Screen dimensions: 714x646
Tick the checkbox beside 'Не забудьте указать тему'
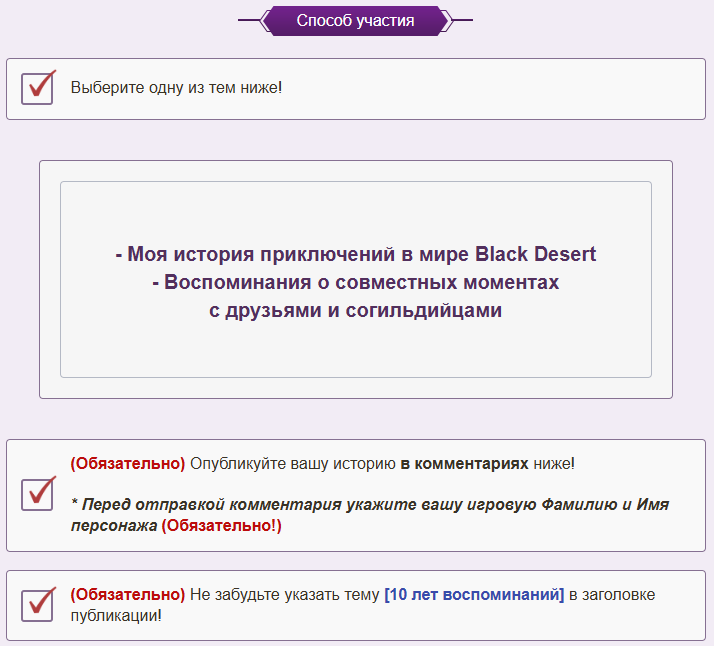click(37, 605)
